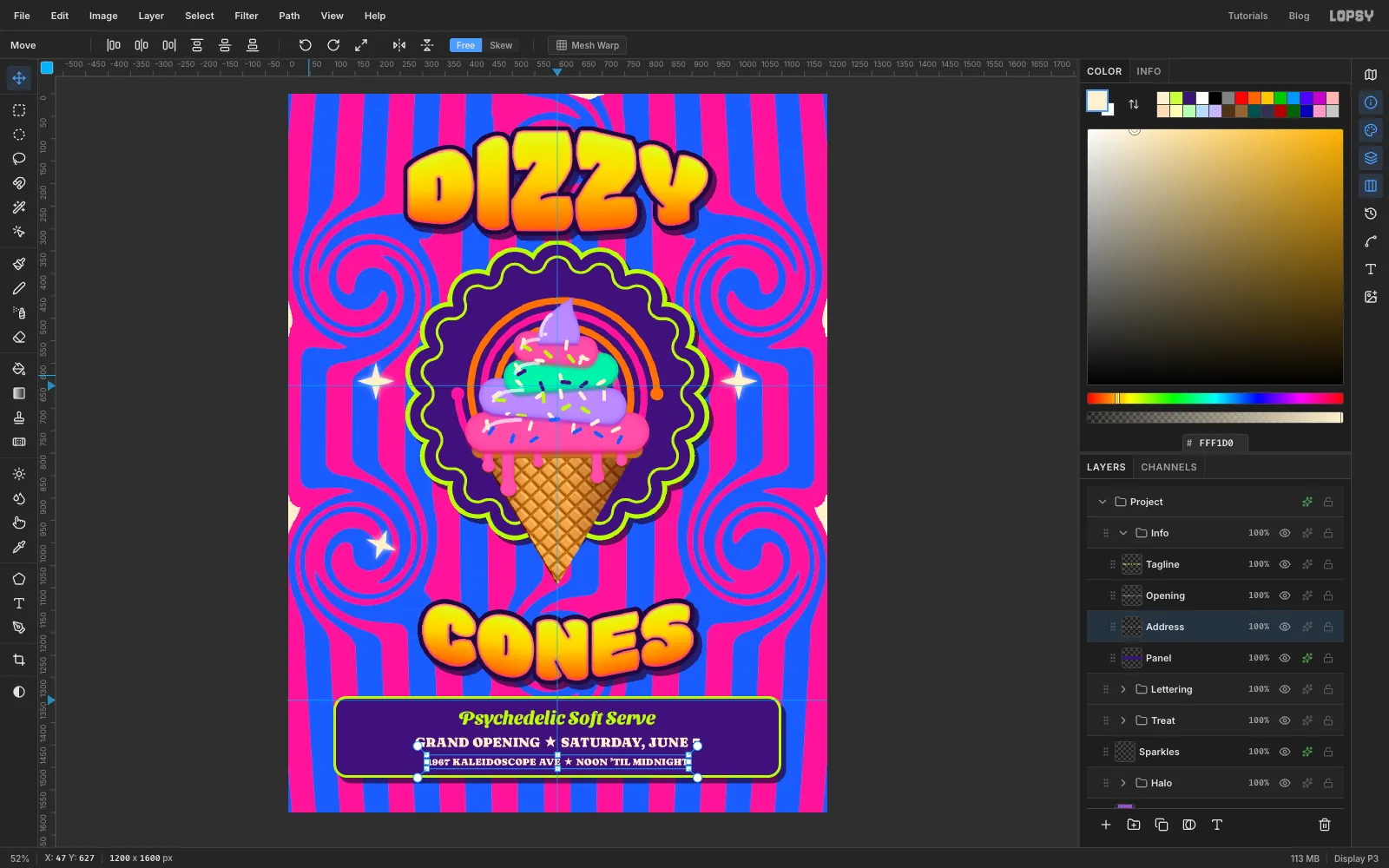Image resolution: width=1389 pixels, height=868 pixels.
Task: Expand the Halo folder
Action: click(1123, 783)
